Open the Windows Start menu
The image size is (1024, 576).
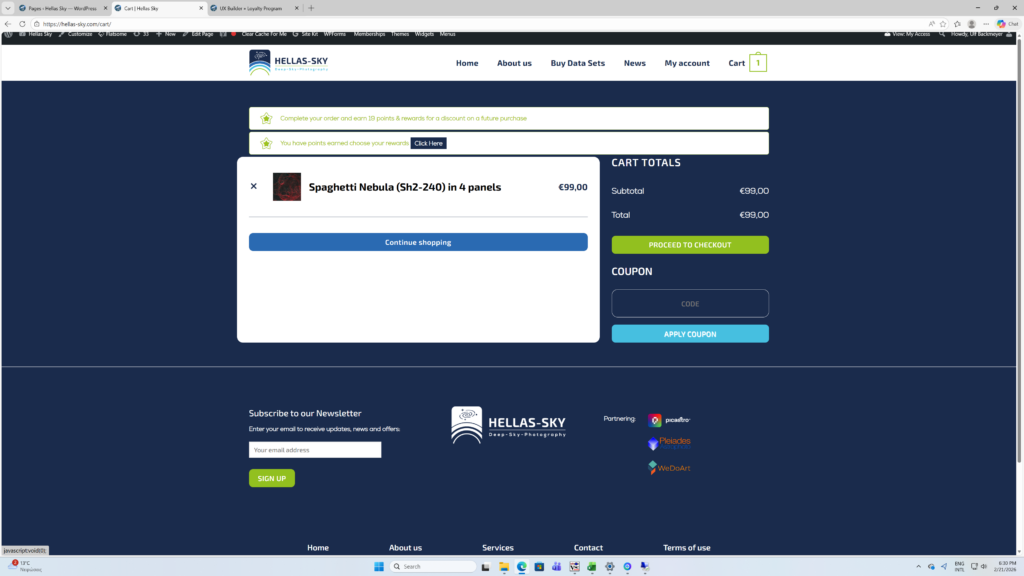click(x=379, y=566)
